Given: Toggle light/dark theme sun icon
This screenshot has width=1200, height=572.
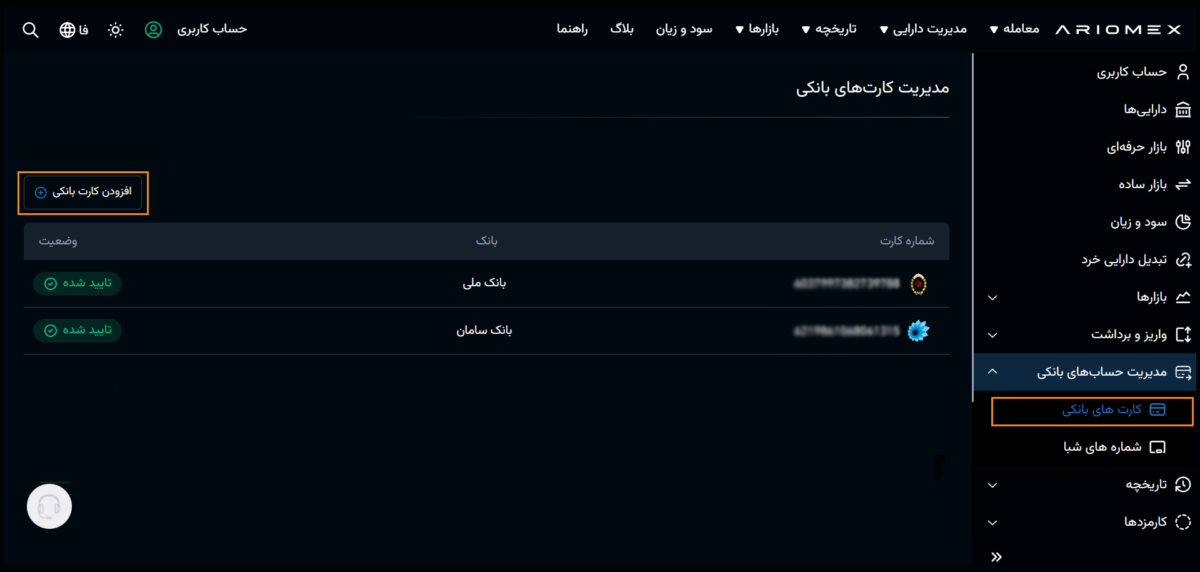Looking at the screenshot, I should coord(116,29).
